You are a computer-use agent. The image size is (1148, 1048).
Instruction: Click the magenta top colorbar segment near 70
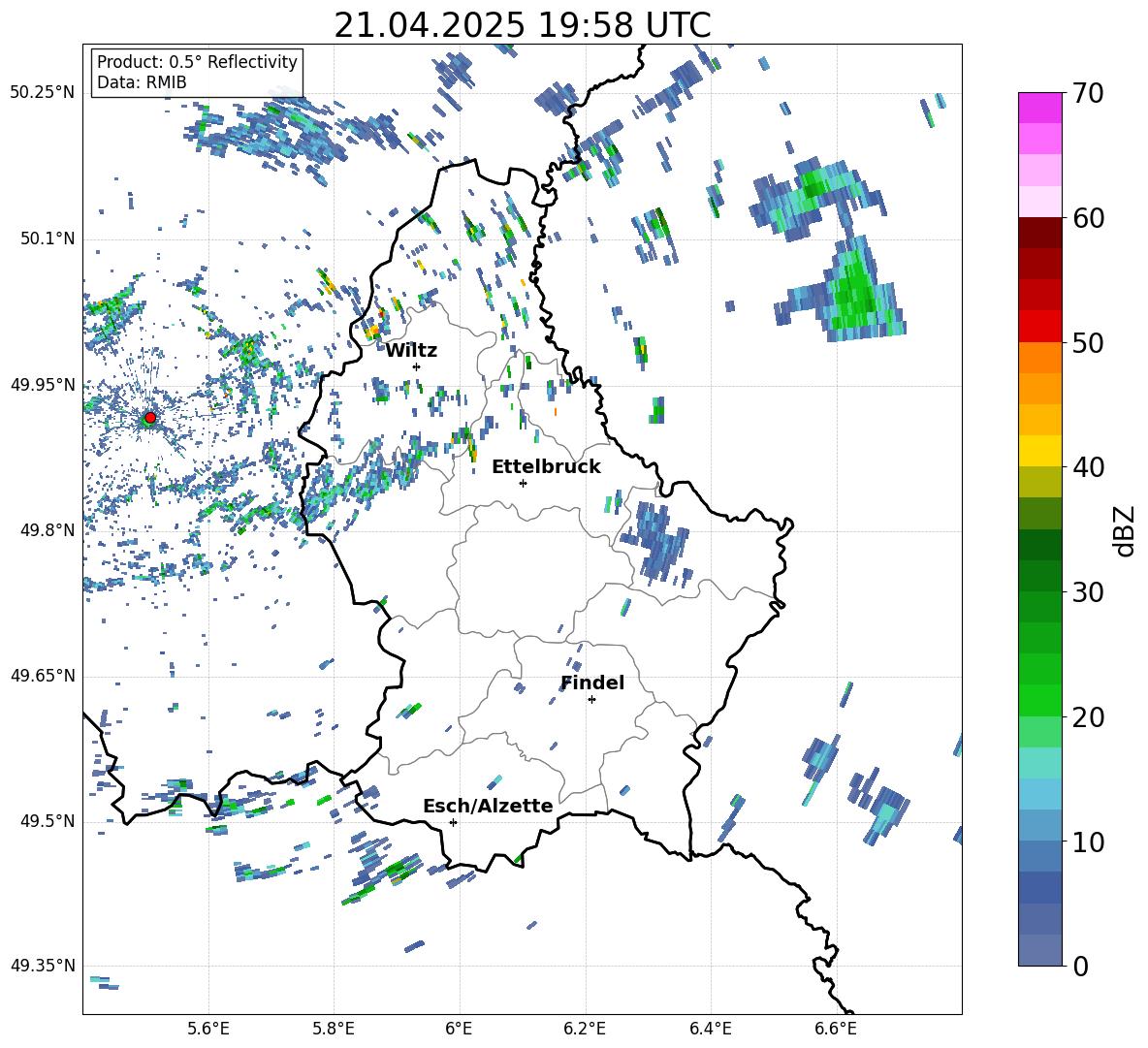tap(1039, 108)
